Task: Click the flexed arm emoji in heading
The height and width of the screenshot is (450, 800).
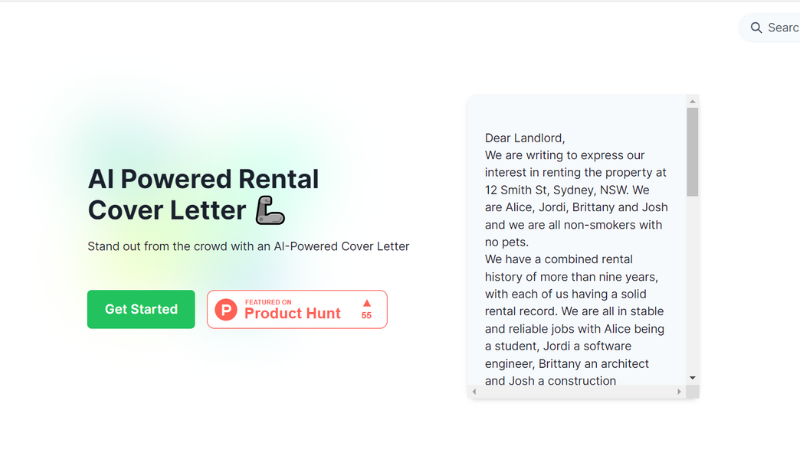Action: point(270,210)
